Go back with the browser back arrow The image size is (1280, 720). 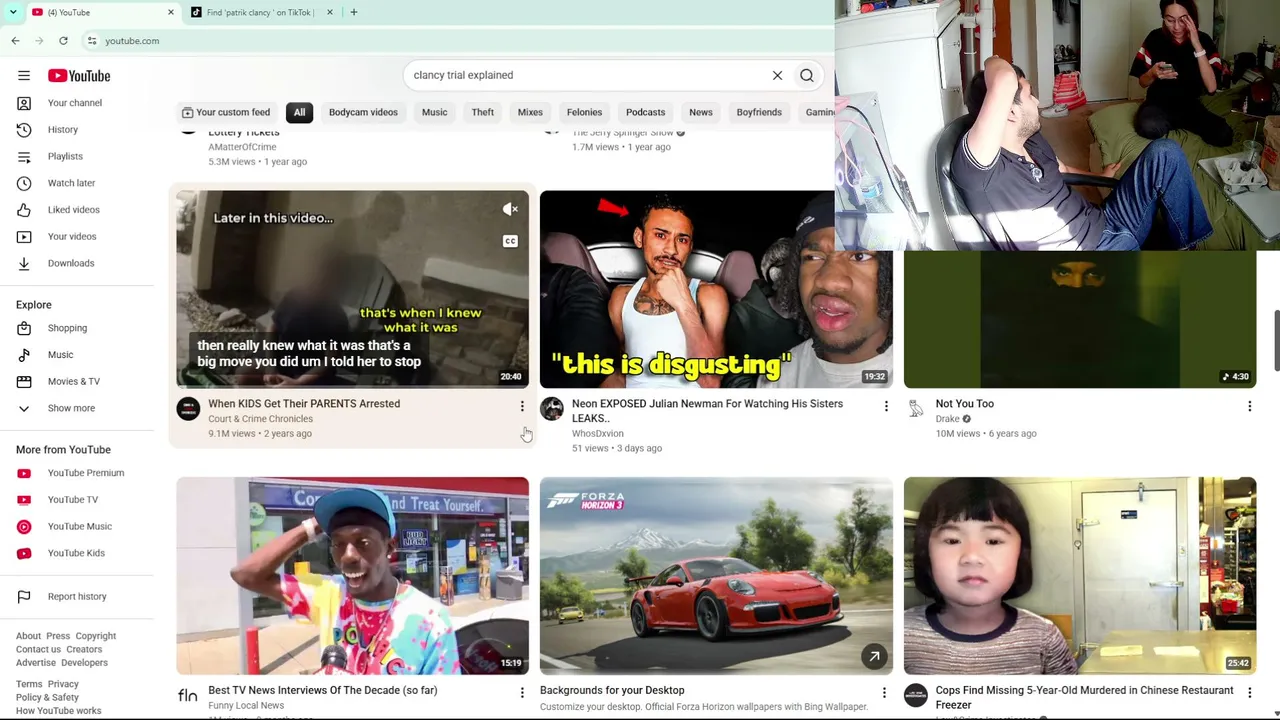pyautogui.click(x=15, y=41)
